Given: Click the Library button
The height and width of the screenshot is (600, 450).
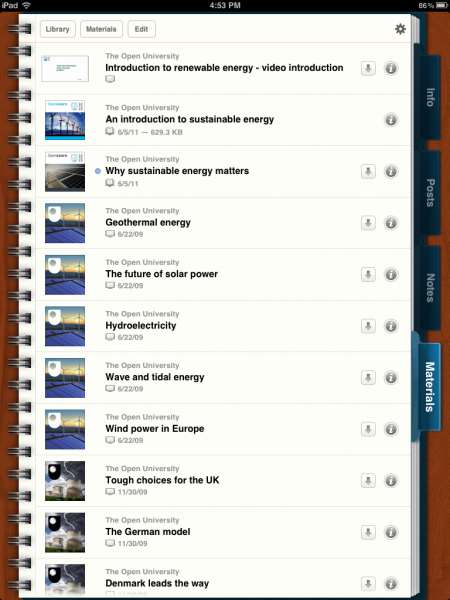Looking at the screenshot, I should coord(57,29).
